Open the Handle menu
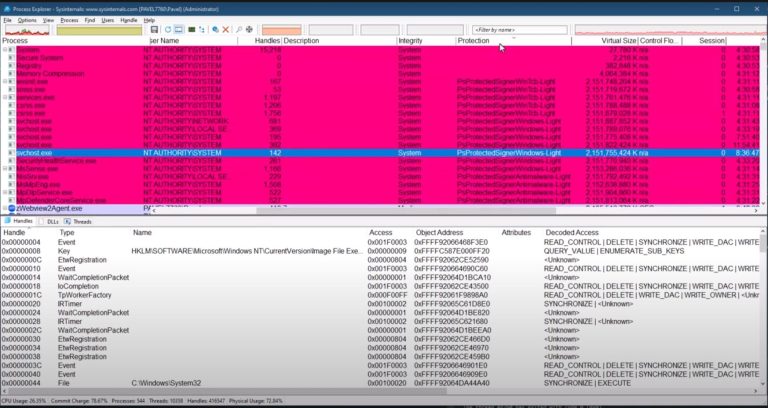 tap(126, 20)
